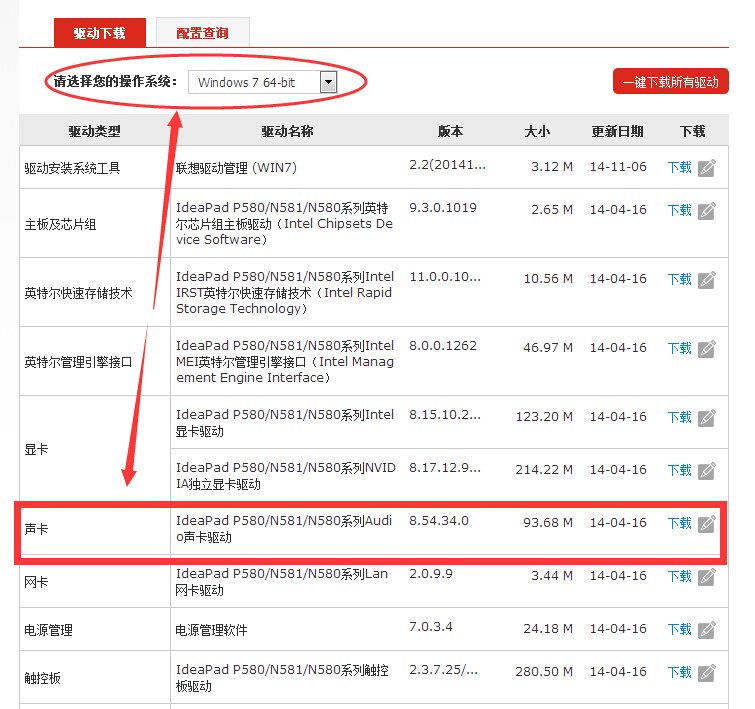Click the 驱动名称 column header

coord(287,131)
